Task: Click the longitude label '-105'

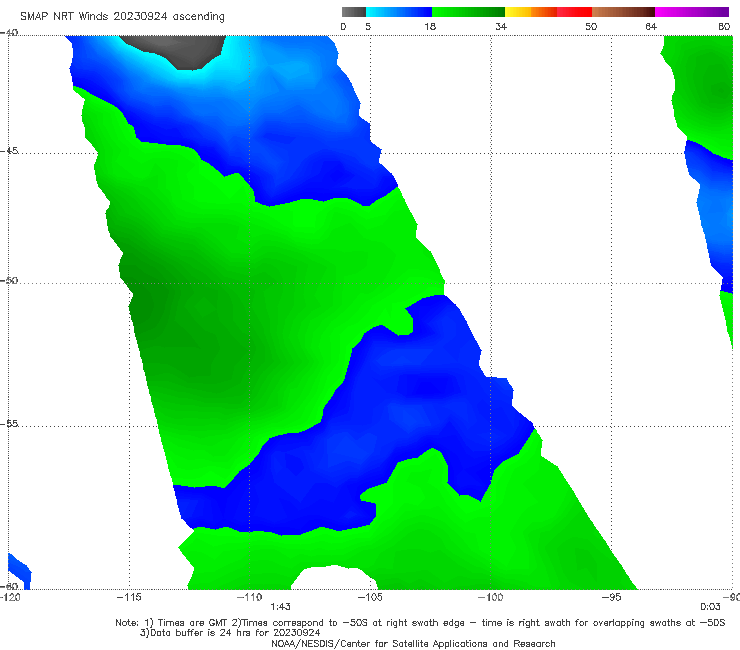Action: coord(370,597)
